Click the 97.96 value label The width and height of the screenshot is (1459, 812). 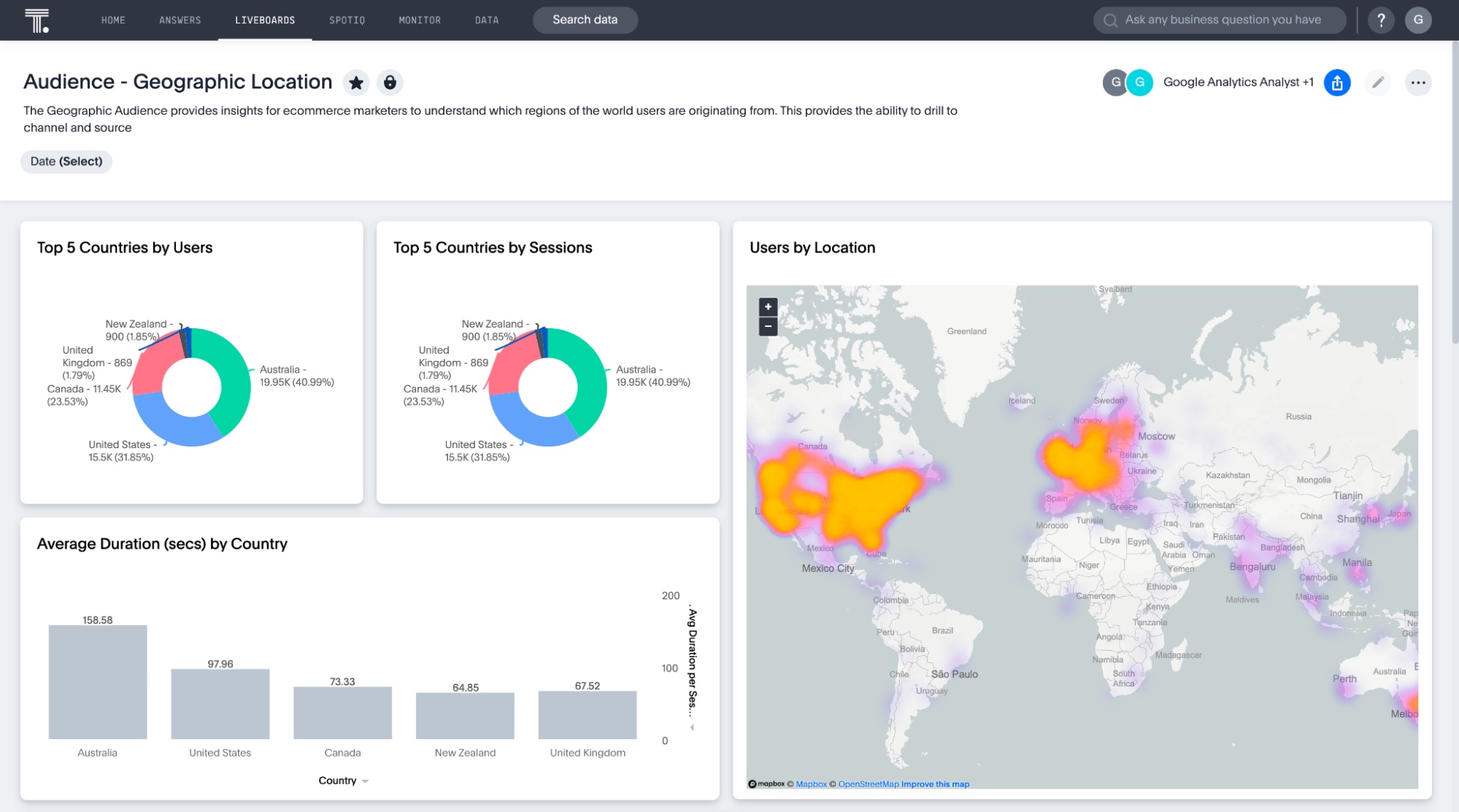[x=220, y=664]
